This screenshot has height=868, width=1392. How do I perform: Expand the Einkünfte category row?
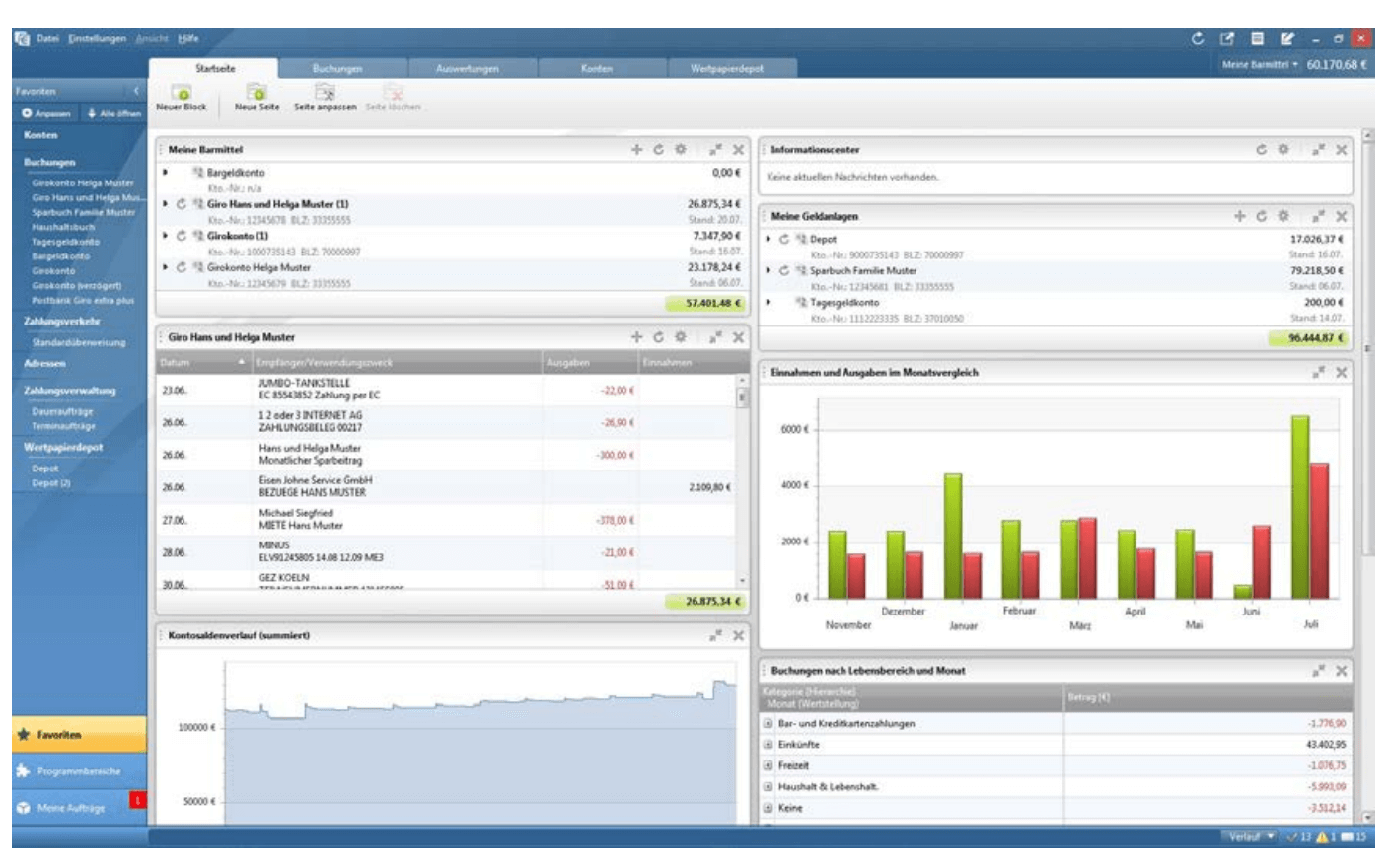(x=768, y=745)
